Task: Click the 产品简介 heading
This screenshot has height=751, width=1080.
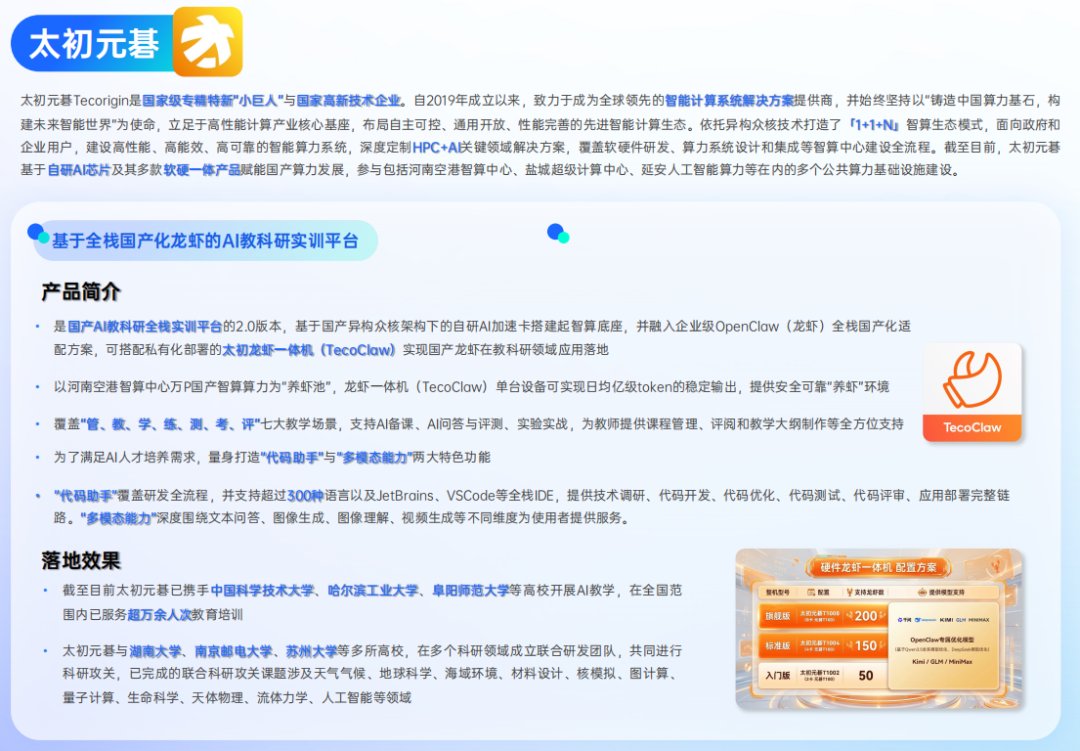Action: [x=81, y=292]
